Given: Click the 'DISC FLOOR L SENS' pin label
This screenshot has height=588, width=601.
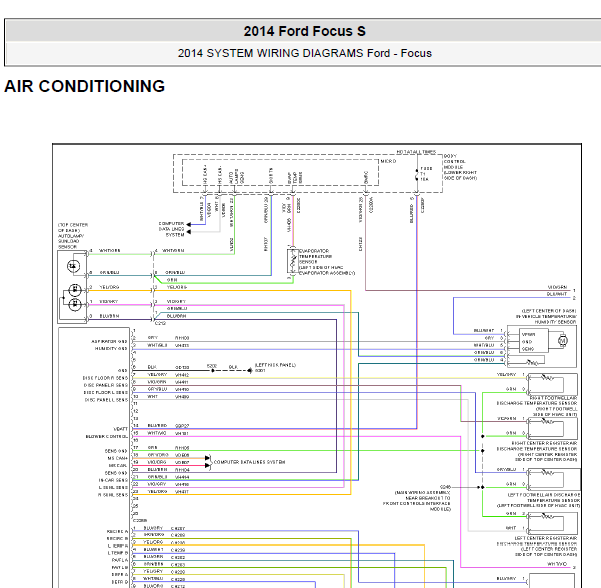Looking at the screenshot, I should click(x=105, y=393).
